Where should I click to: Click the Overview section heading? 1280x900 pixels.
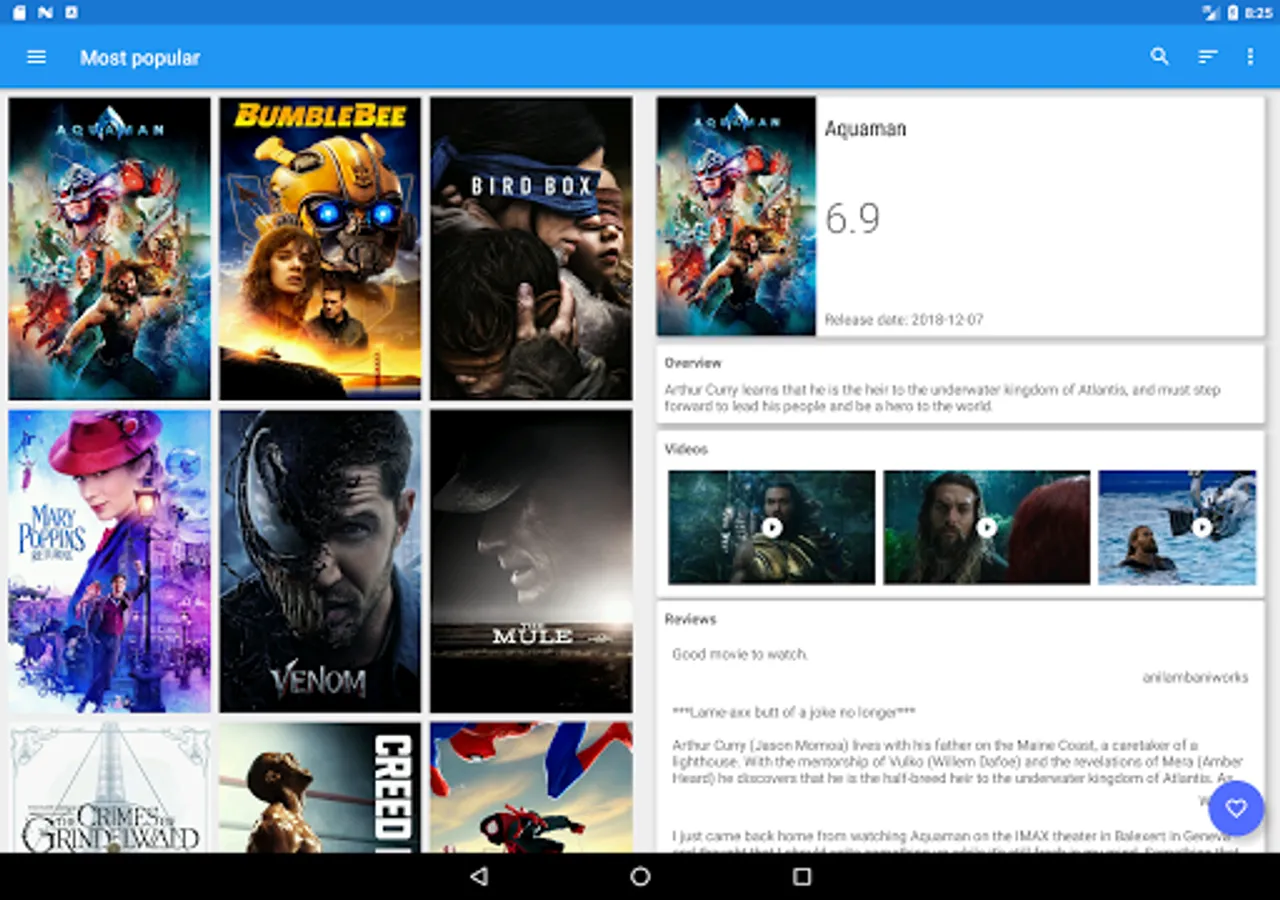coord(693,363)
